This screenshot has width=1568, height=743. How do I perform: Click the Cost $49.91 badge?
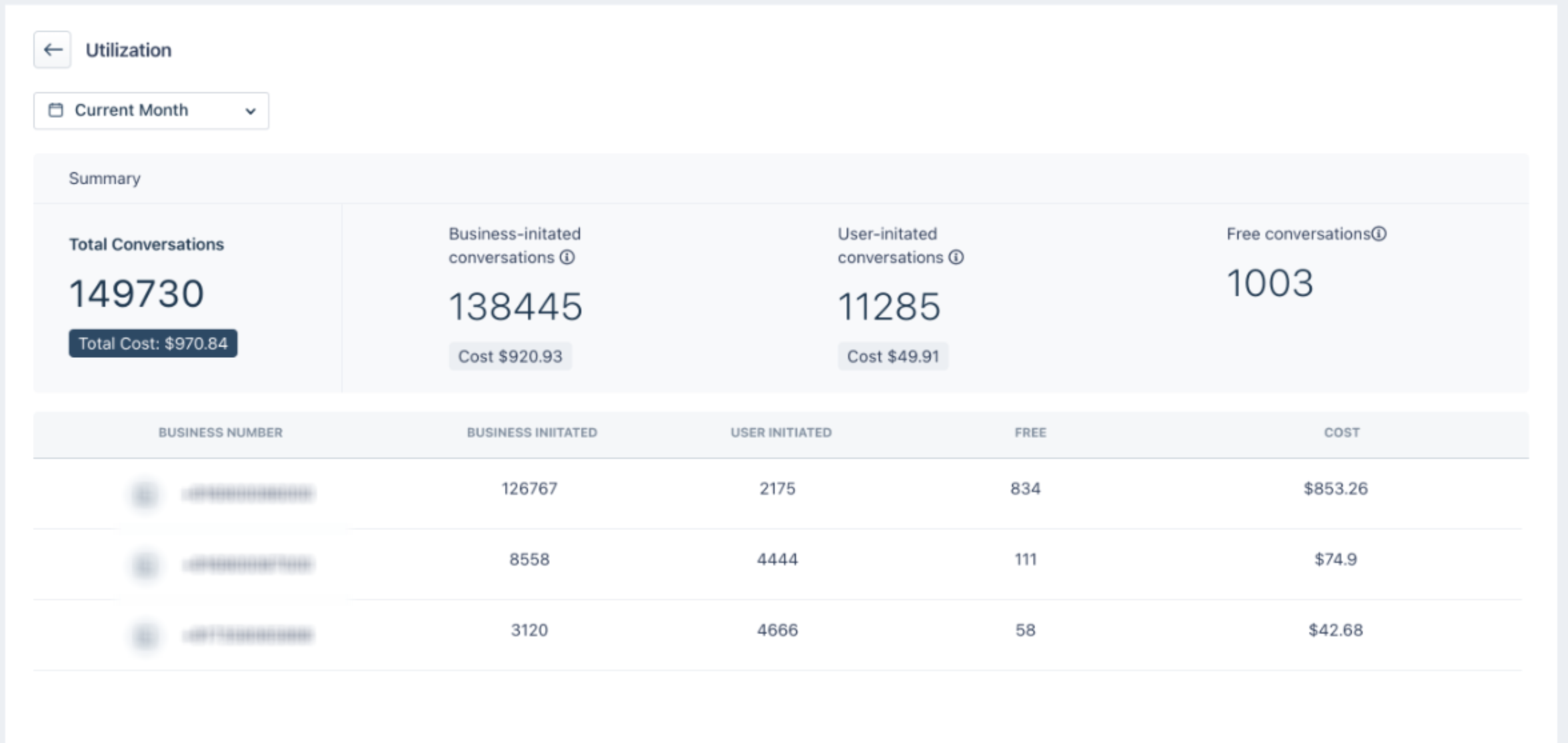point(893,356)
